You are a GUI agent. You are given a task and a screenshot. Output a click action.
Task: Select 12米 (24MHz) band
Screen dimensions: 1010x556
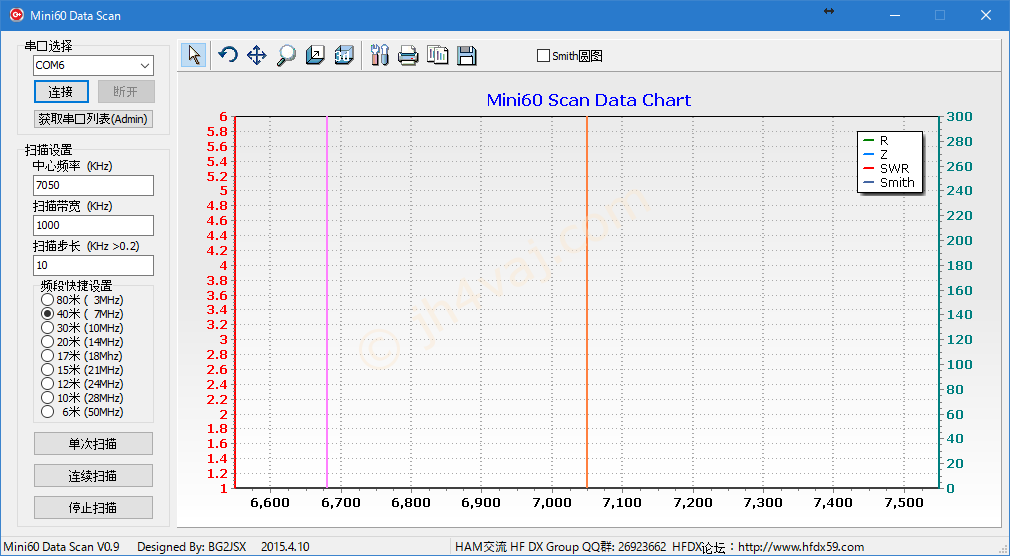(47, 384)
